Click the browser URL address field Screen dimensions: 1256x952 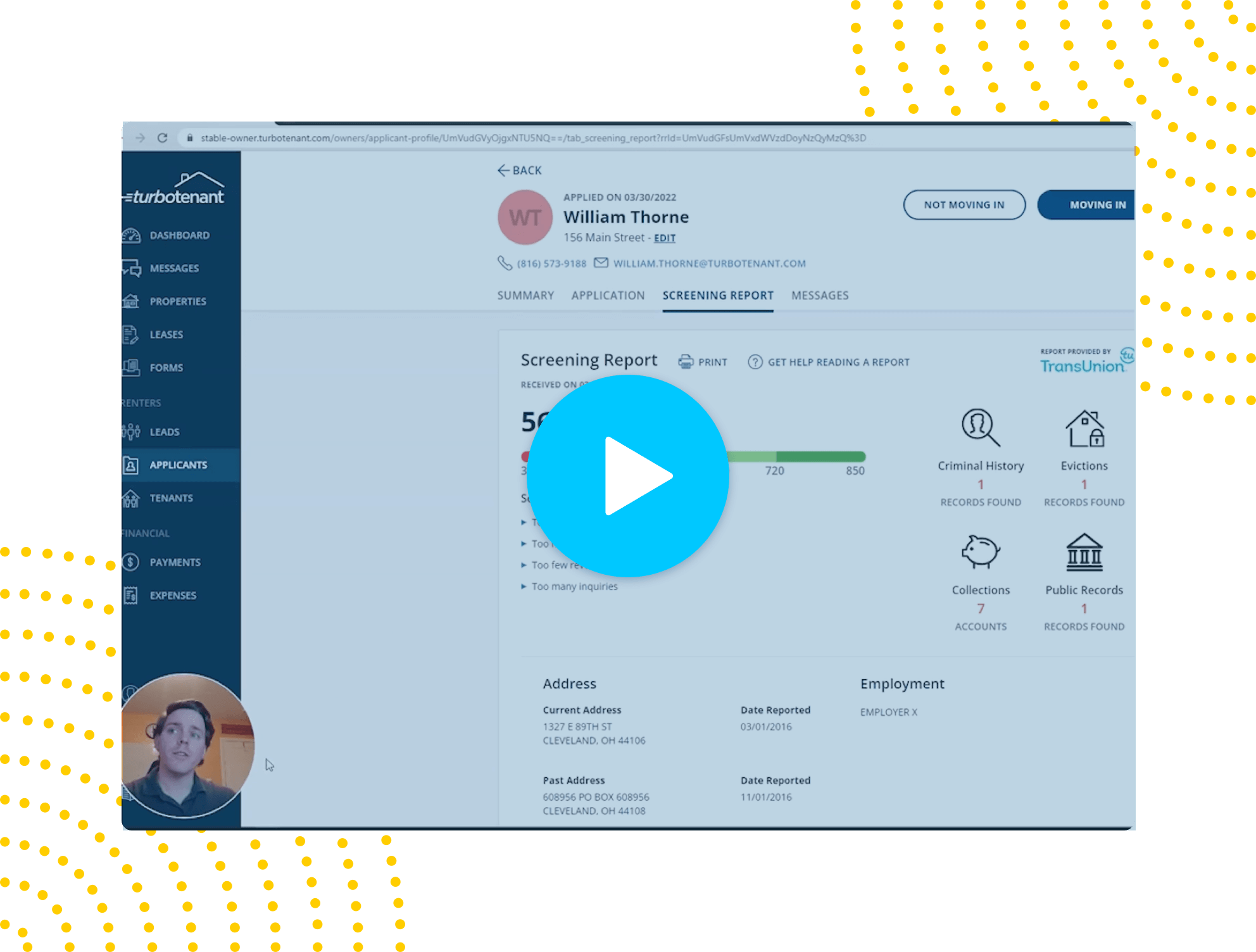point(533,138)
